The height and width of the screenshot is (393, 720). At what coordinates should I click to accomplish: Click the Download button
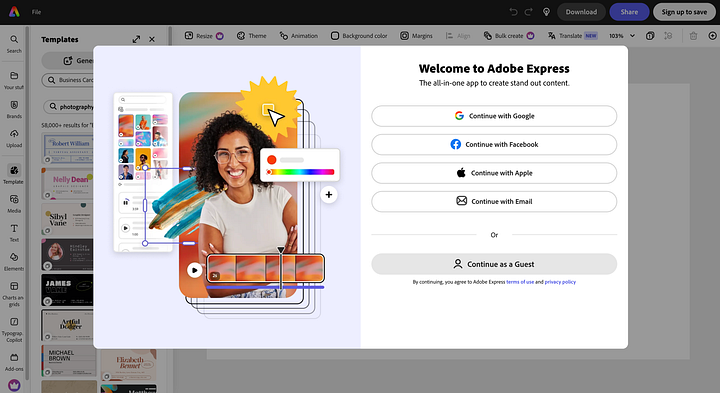(581, 12)
